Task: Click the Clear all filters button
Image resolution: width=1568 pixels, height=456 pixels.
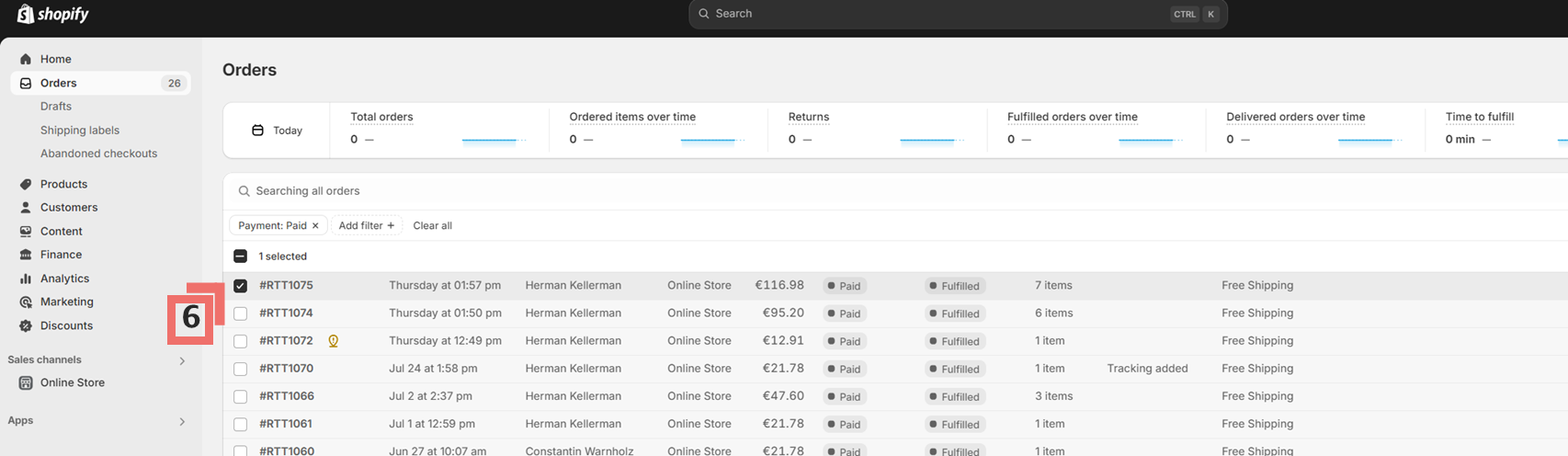Action: point(432,225)
